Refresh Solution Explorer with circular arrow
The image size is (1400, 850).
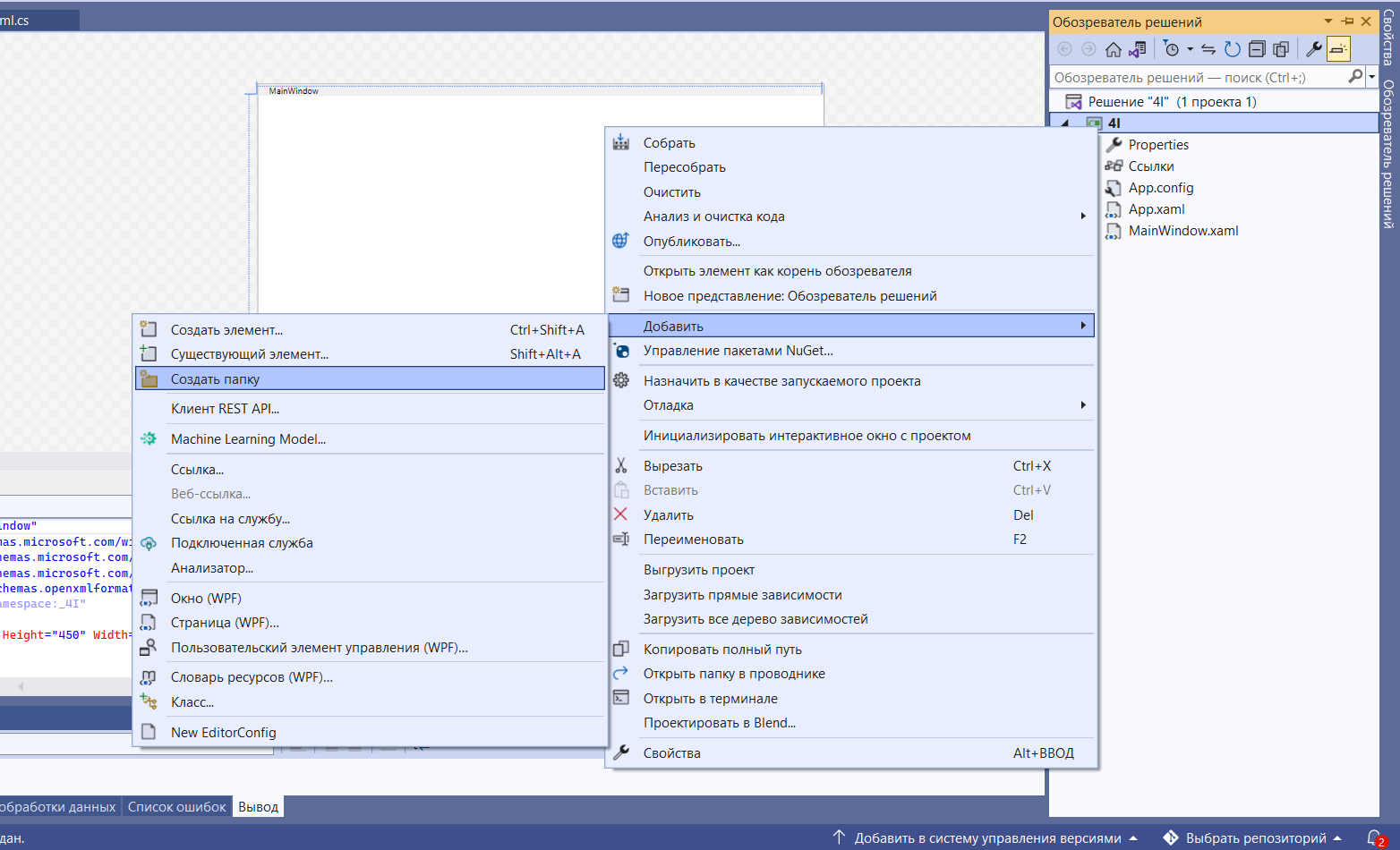pyautogui.click(x=1233, y=49)
